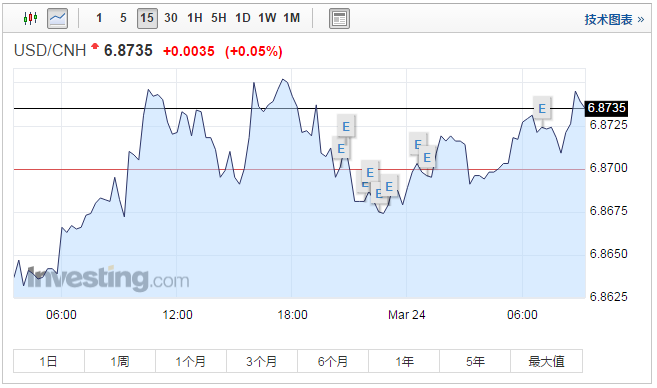Switch to candlestick chart type
Screen dimensions: 657x388
[30, 18]
